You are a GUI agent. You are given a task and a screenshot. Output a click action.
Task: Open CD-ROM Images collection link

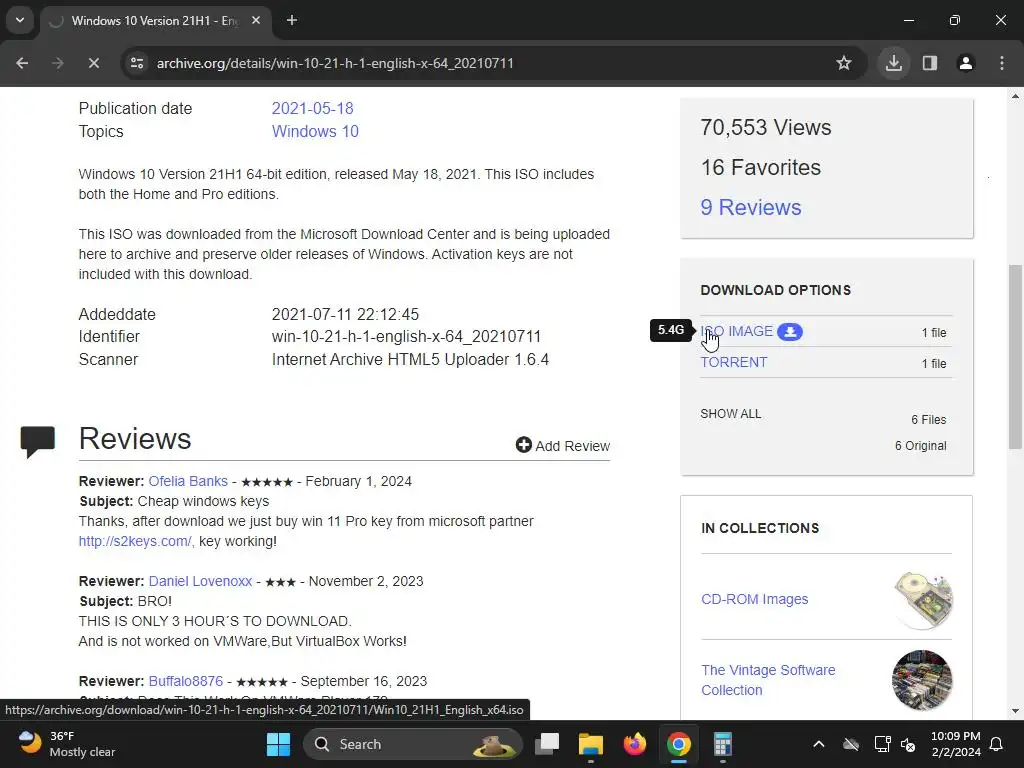tap(754, 599)
